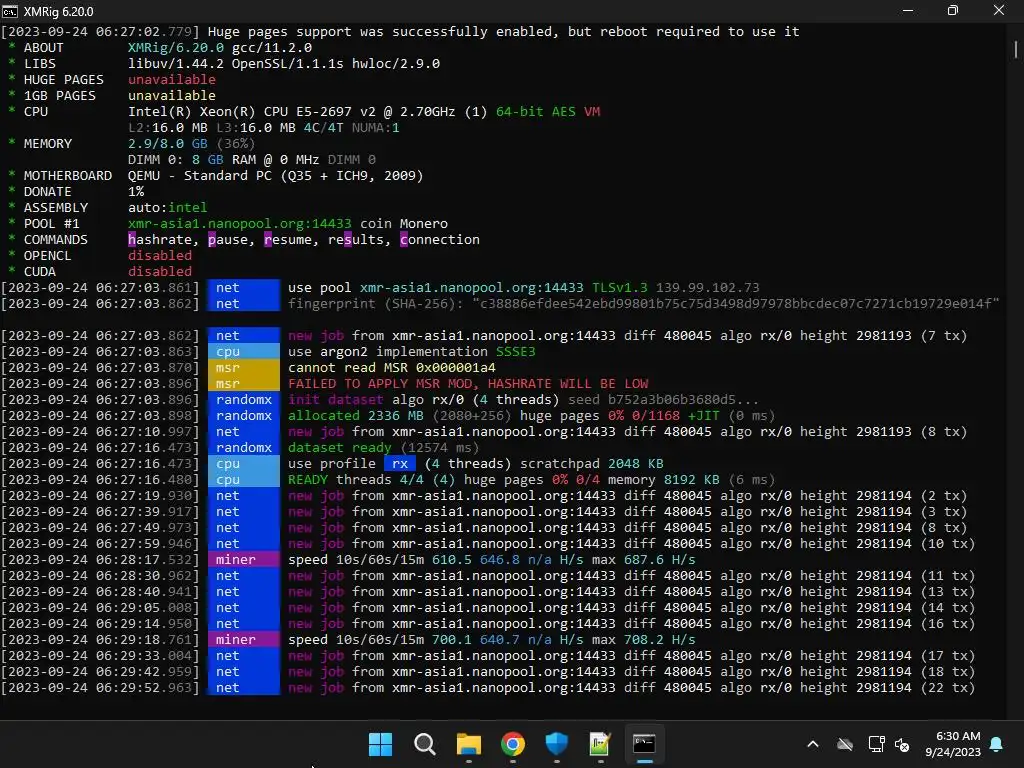Click the console vertical scrollbar thumb

tap(1016, 50)
